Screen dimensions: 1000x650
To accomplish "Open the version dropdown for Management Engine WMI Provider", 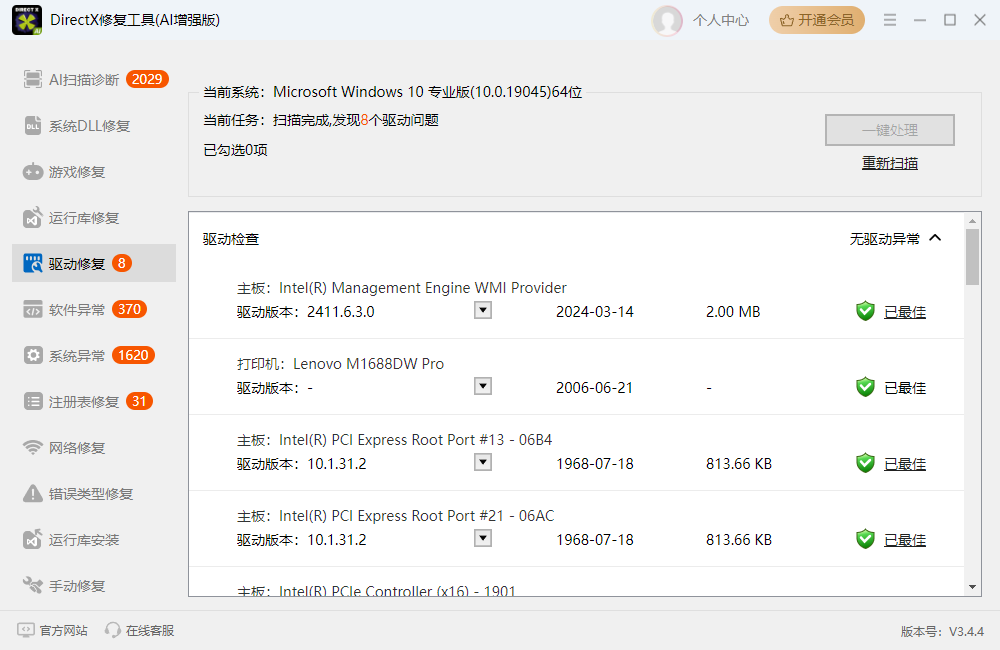I will coord(483,311).
